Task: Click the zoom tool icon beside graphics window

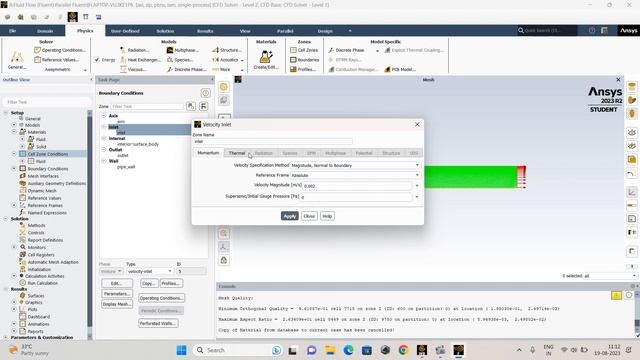Action: tap(224, 233)
